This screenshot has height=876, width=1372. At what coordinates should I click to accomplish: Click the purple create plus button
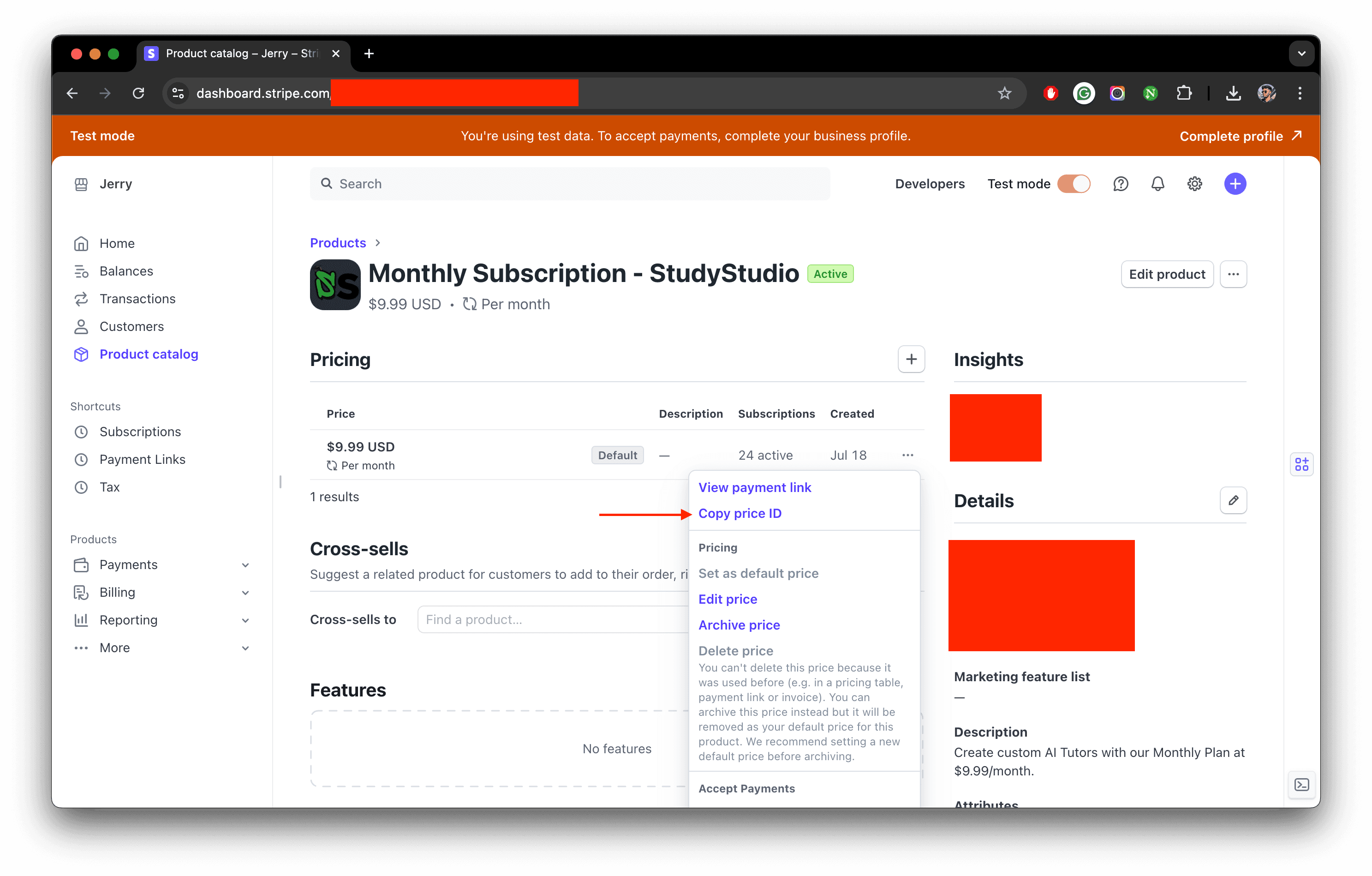[x=1235, y=184]
